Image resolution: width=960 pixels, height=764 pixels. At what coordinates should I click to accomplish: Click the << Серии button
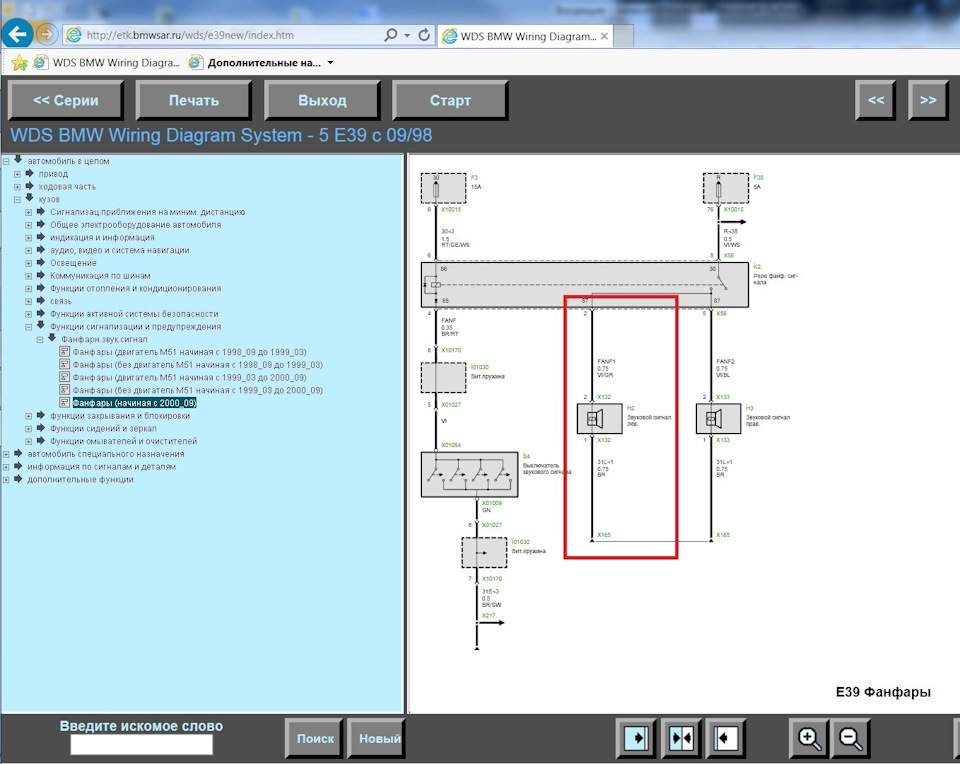click(66, 100)
